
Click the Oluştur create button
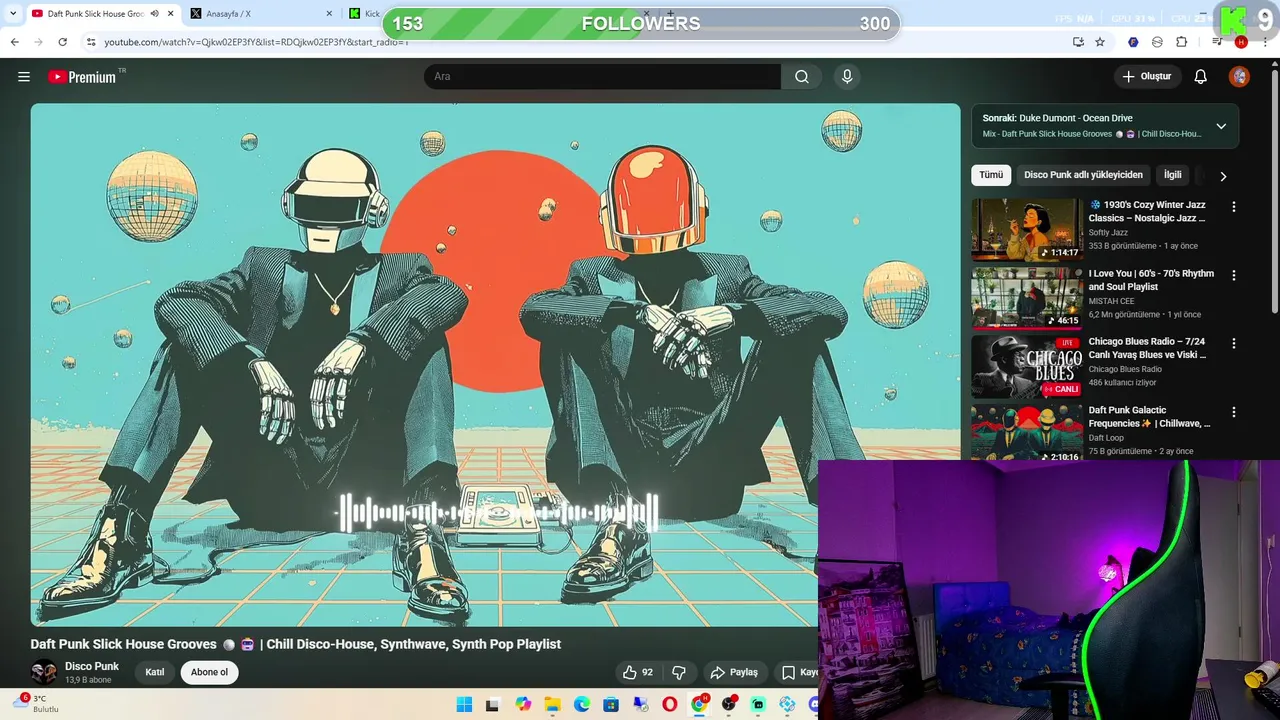tap(1146, 77)
